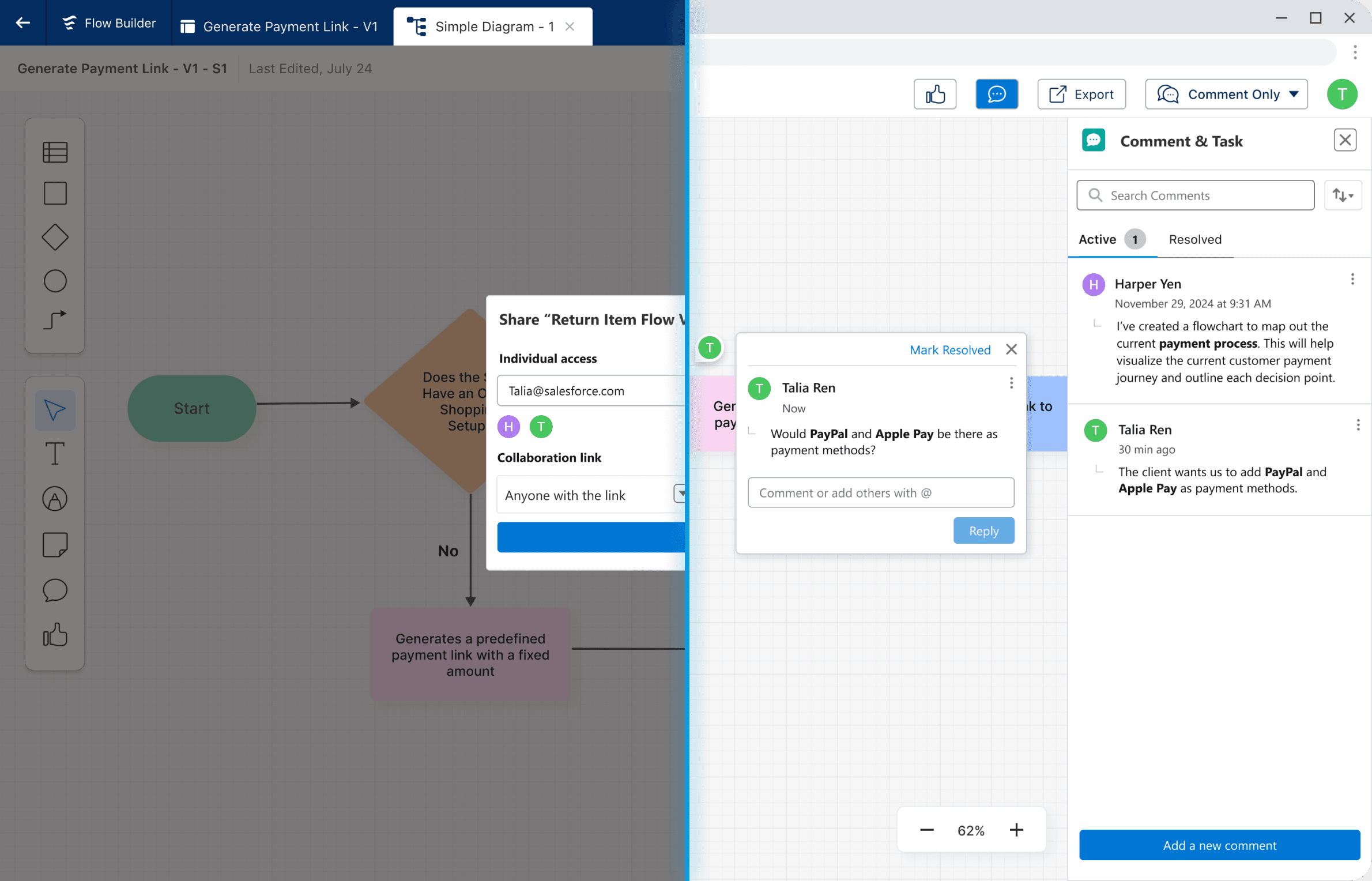
Task: Click the Search Comments field
Action: [x=1194, y=195]
